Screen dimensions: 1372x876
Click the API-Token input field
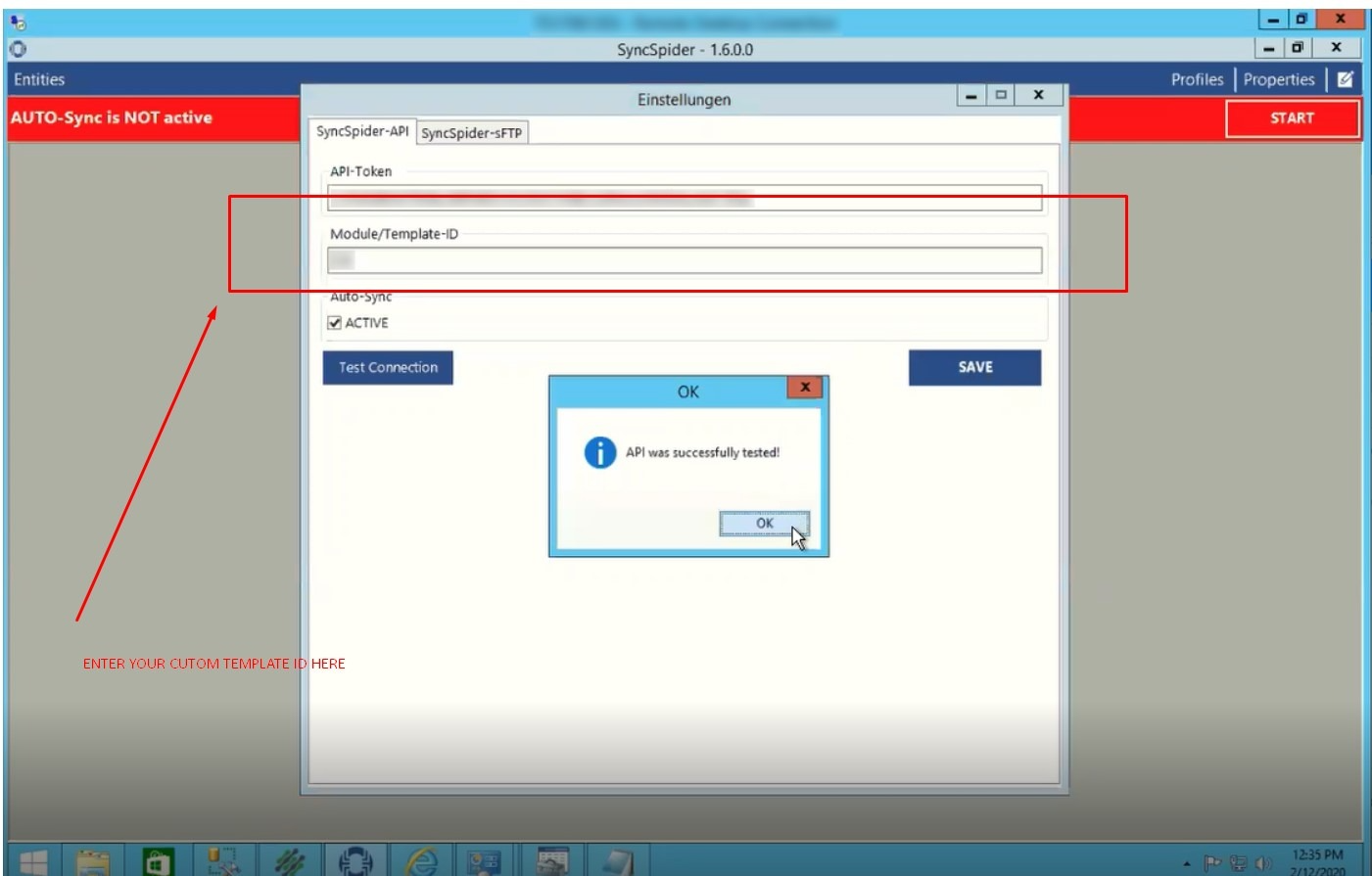tap(685, 198)
